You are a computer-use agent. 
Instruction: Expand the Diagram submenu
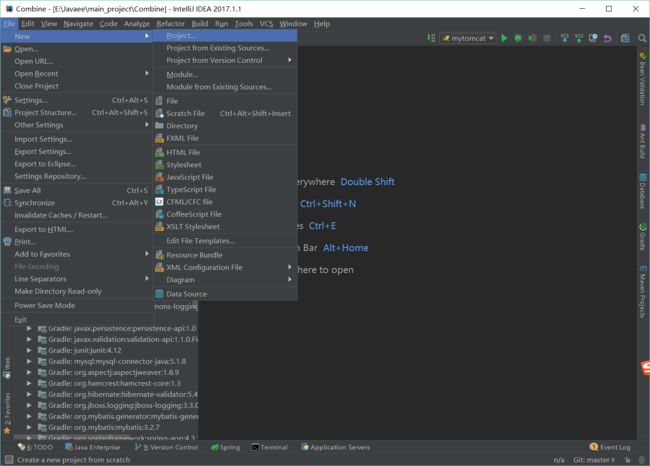225,280
